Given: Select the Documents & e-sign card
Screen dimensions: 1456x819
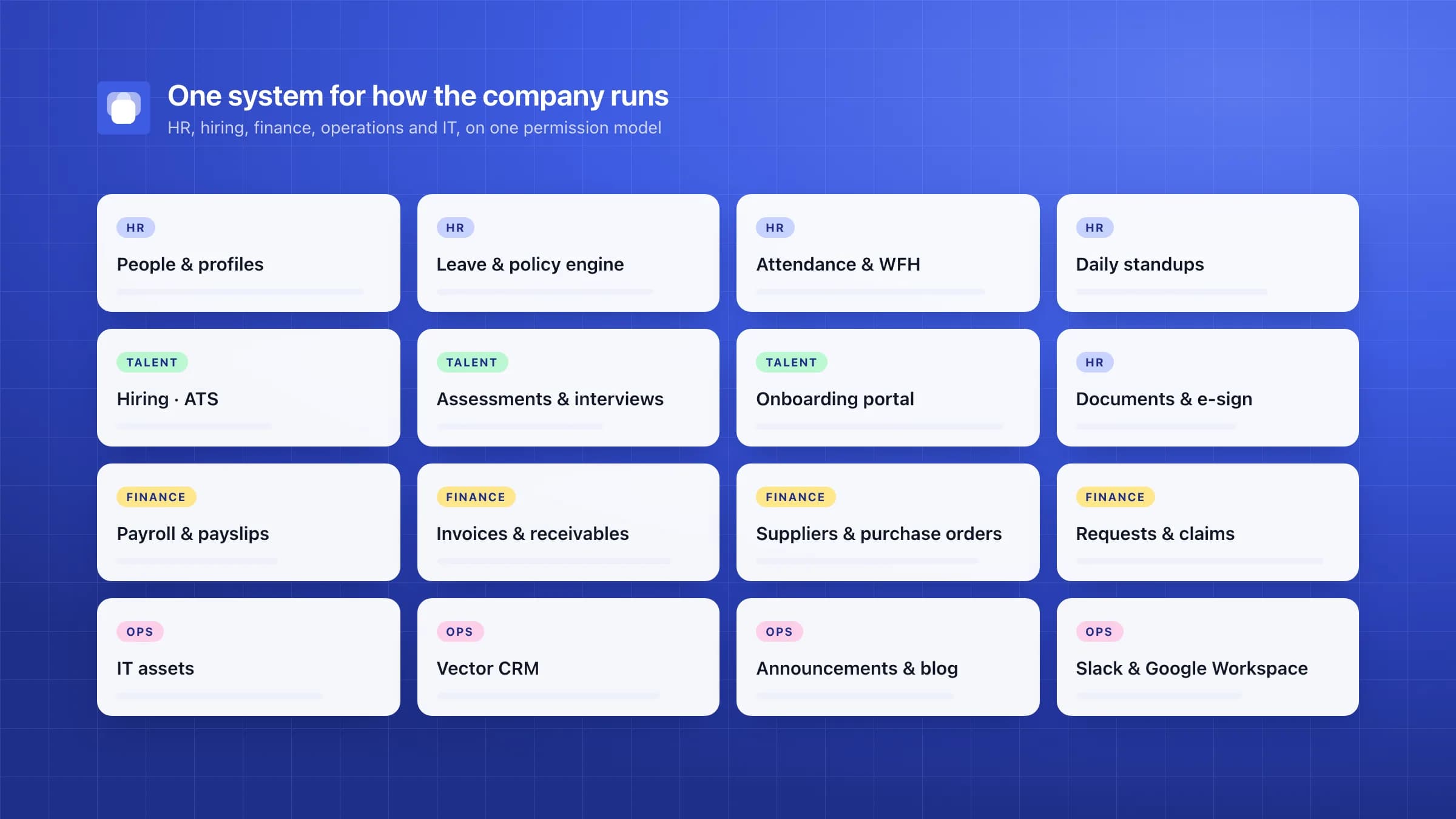Looking at the screenshot, I should tap(1208, 388).
